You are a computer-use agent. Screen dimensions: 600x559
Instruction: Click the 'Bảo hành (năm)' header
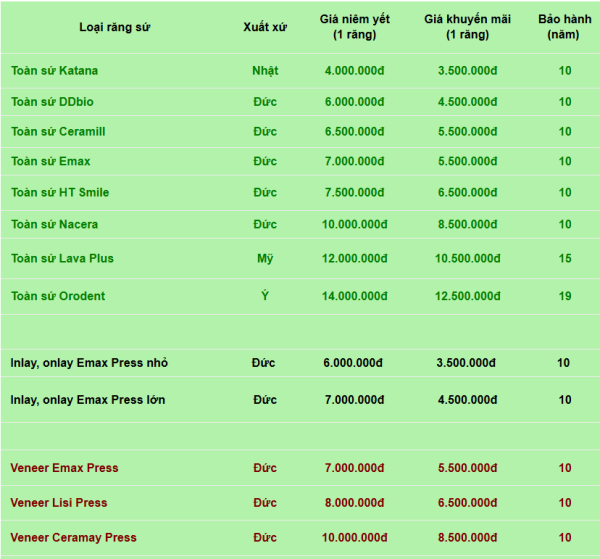point(564,27)
